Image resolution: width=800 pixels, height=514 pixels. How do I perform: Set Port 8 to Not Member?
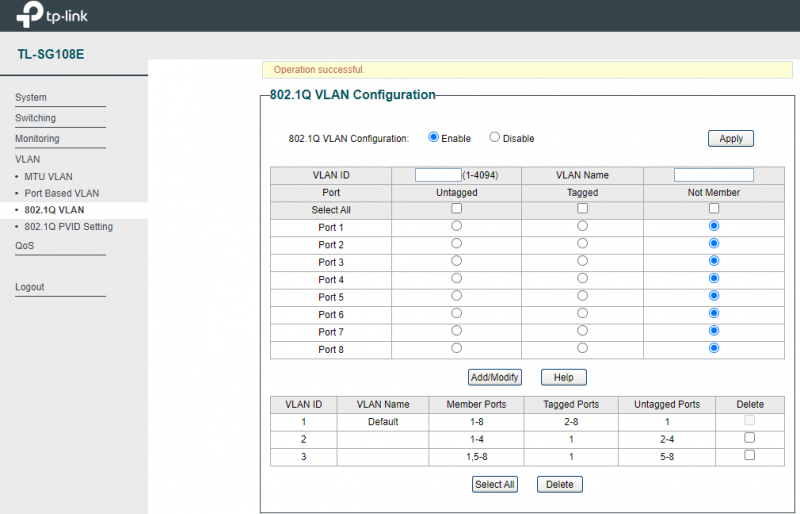(714, 349)
